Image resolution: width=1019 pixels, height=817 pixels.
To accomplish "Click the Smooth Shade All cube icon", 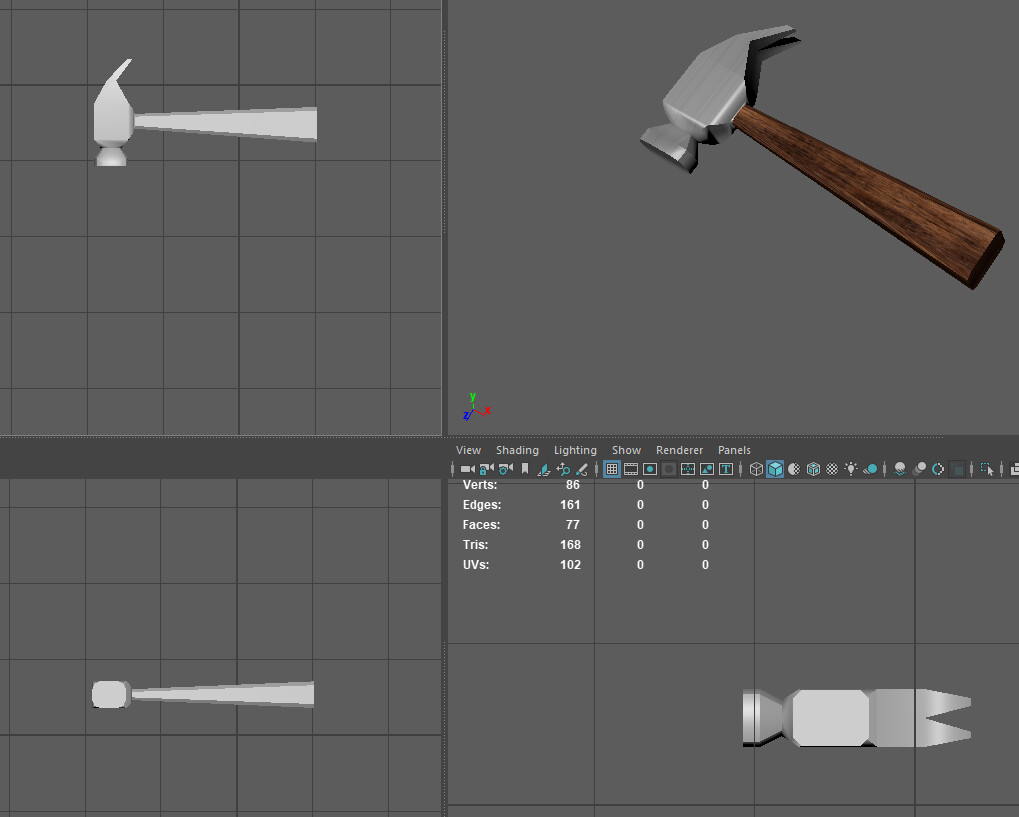I will click(x=775, y=468).
